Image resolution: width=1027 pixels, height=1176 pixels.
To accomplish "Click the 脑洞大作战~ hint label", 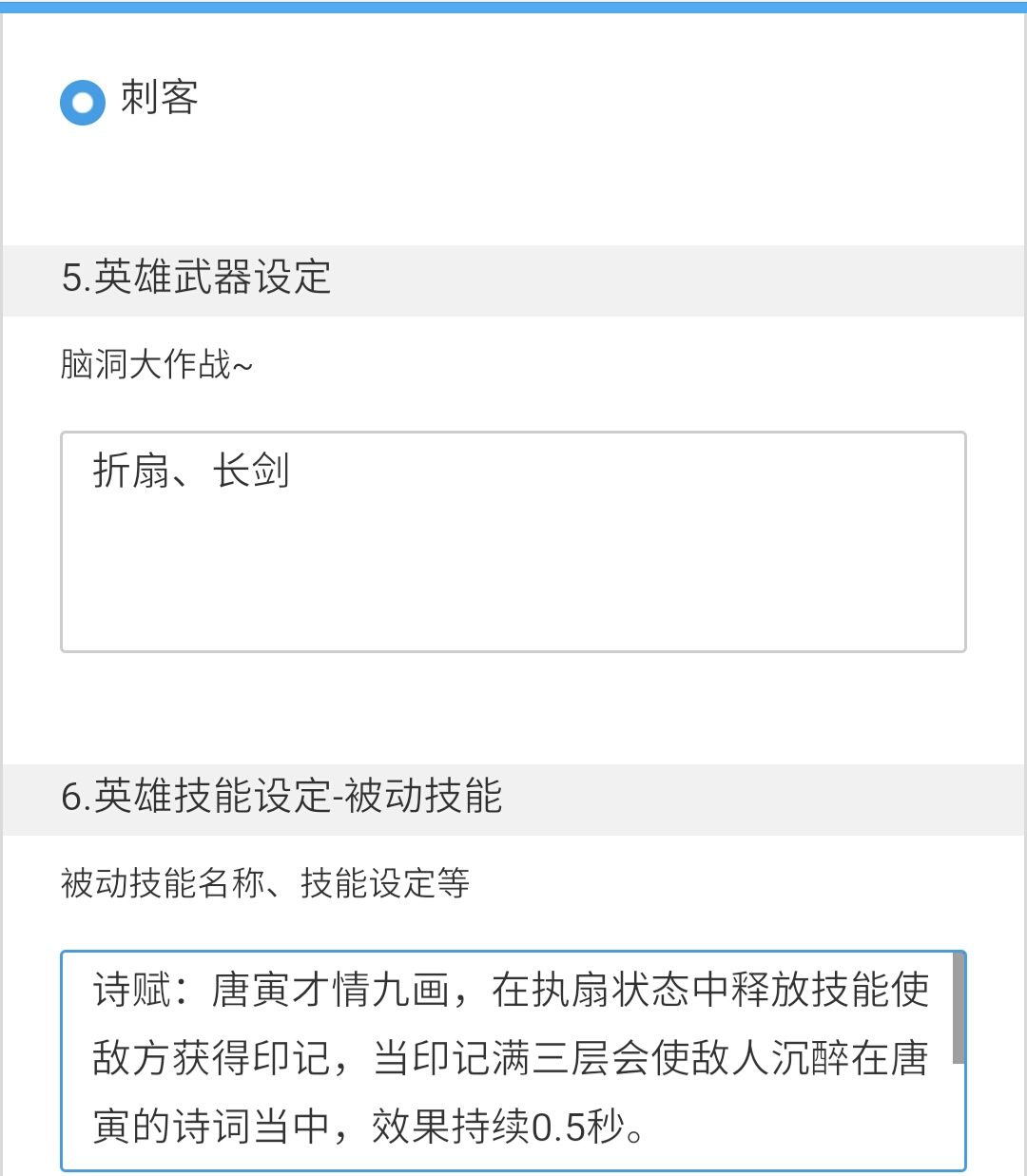I will [x=157, y=364].
